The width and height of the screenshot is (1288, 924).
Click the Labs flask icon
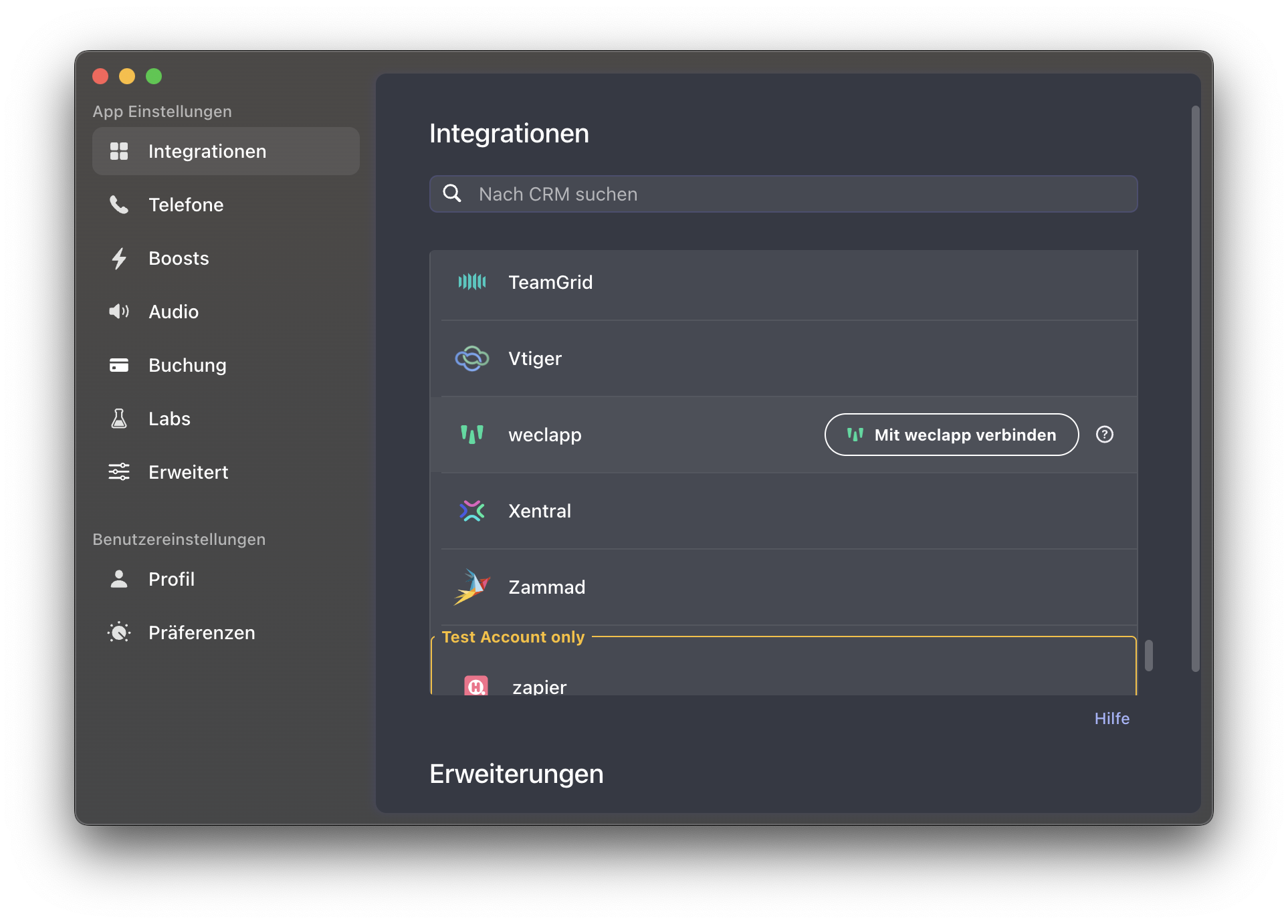tap(119, 419)
